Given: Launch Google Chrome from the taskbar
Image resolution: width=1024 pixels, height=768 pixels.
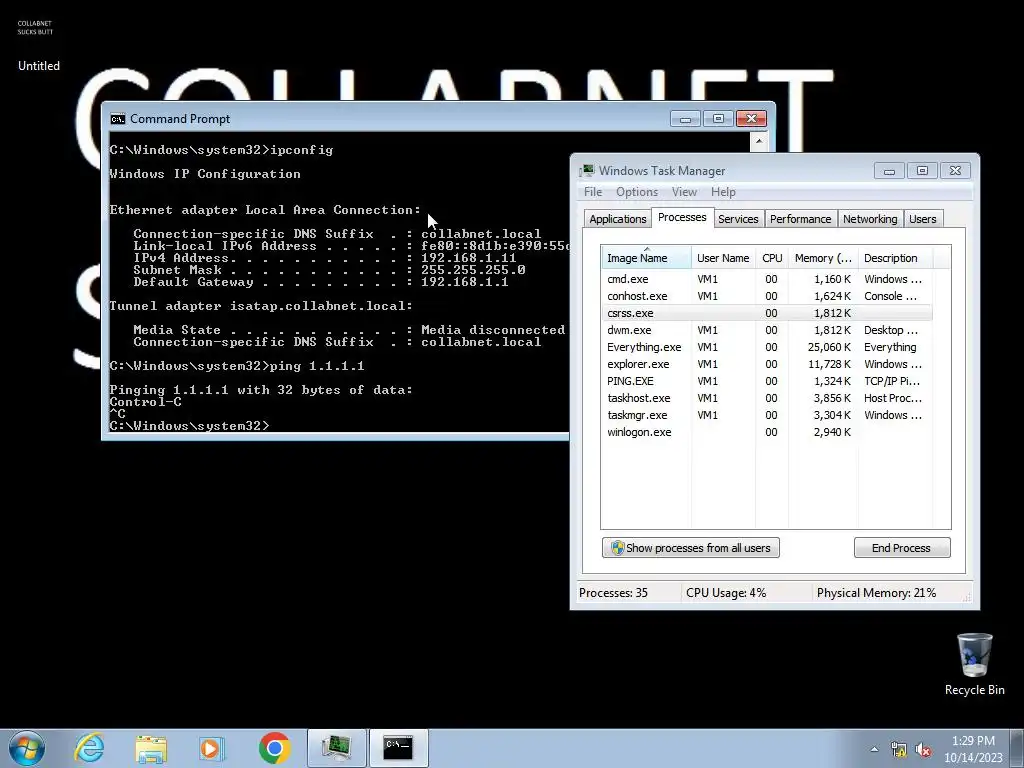Looking at the screenshot, I should pos(274,748).
